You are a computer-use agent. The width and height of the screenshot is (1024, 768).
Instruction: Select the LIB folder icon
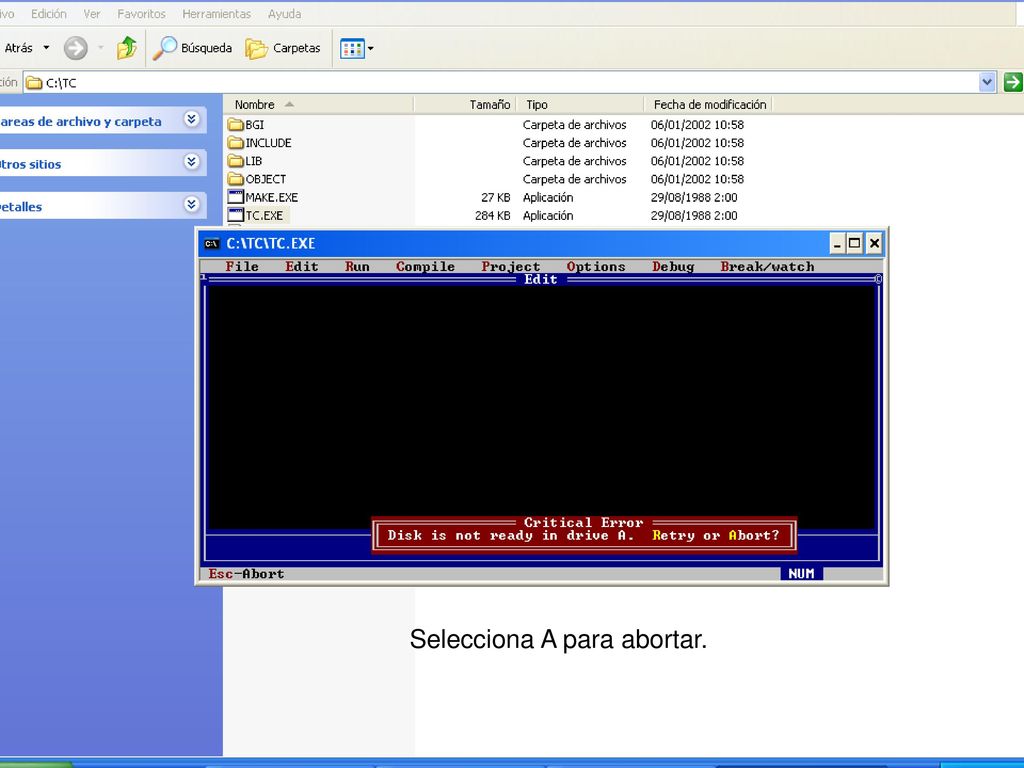coord(236,161)
